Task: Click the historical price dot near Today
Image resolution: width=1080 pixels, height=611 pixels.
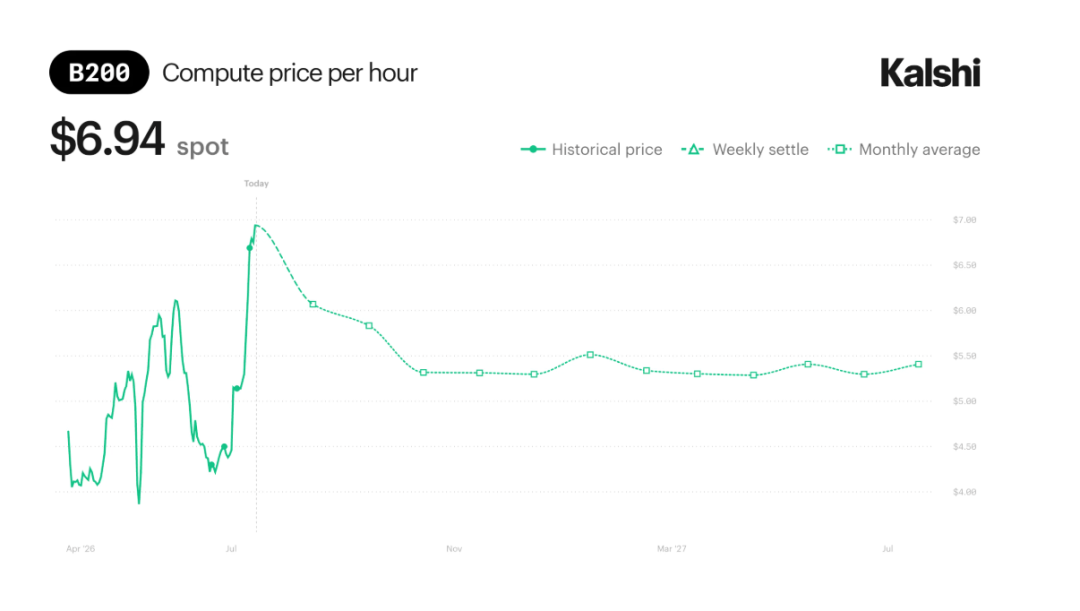Action: (x=249, y=248)
